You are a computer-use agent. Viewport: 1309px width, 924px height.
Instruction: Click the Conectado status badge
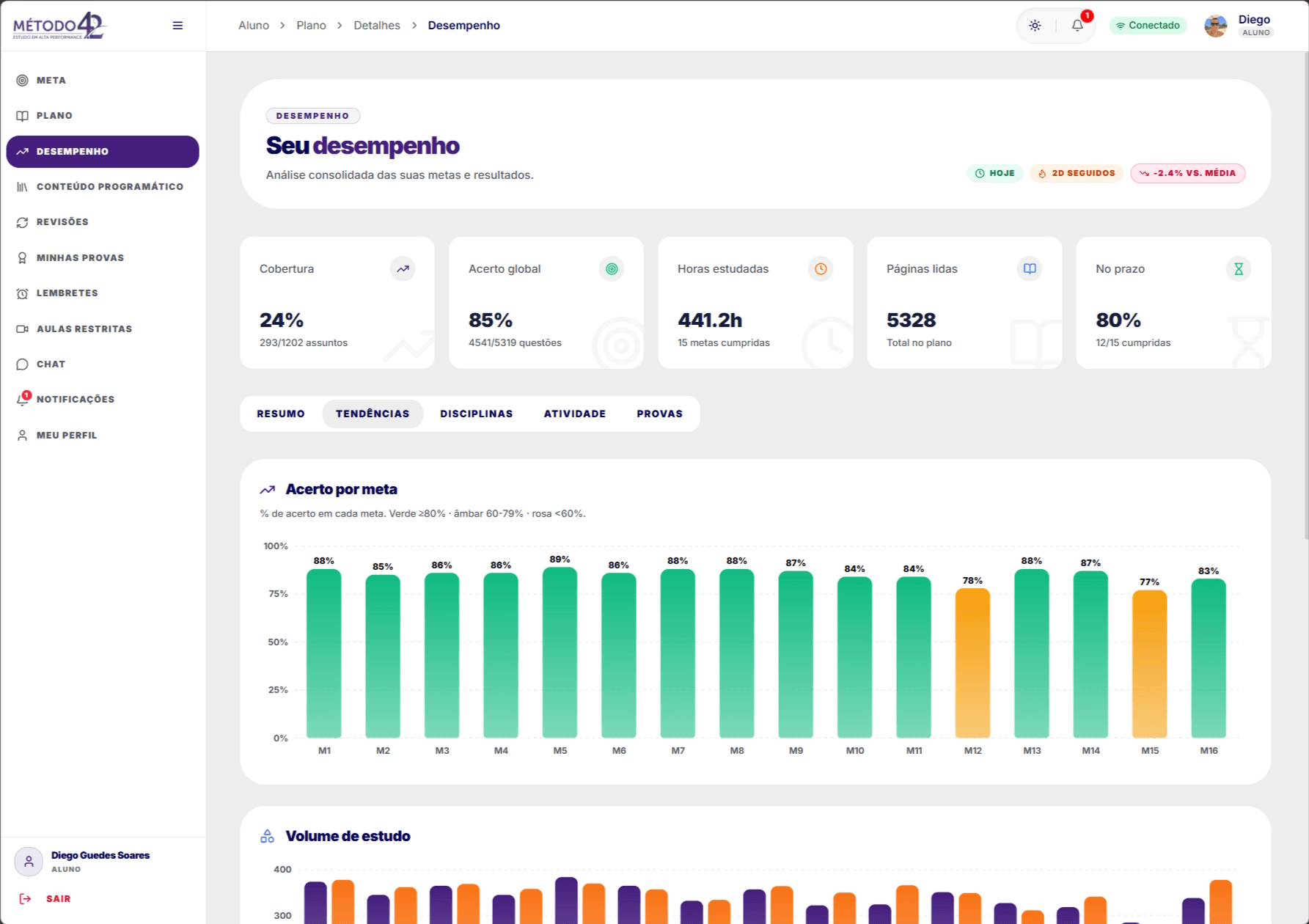click(x=1148, y=26)
